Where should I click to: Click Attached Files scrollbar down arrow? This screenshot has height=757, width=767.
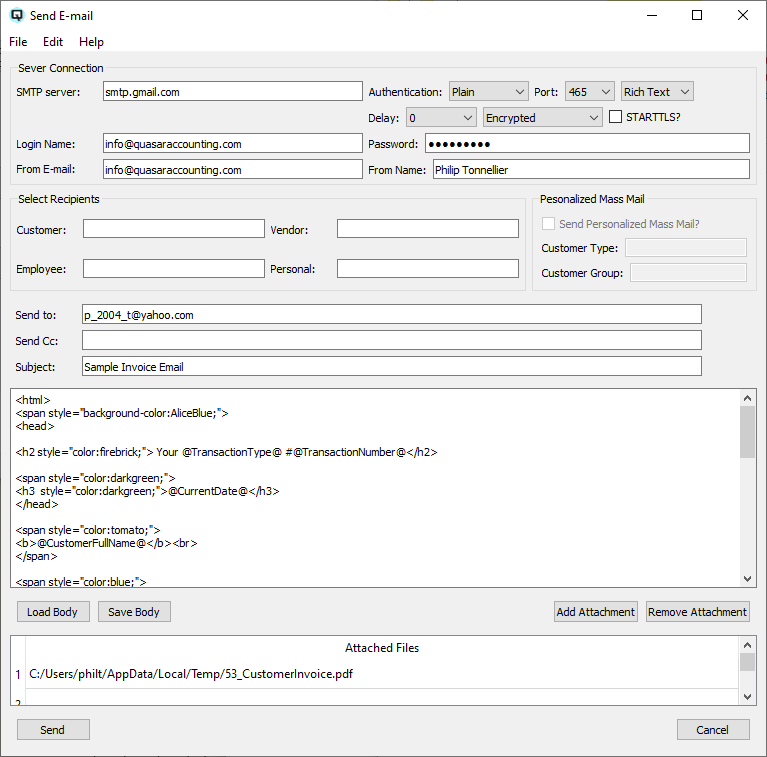pyautogui.click(x=747, y=696)
